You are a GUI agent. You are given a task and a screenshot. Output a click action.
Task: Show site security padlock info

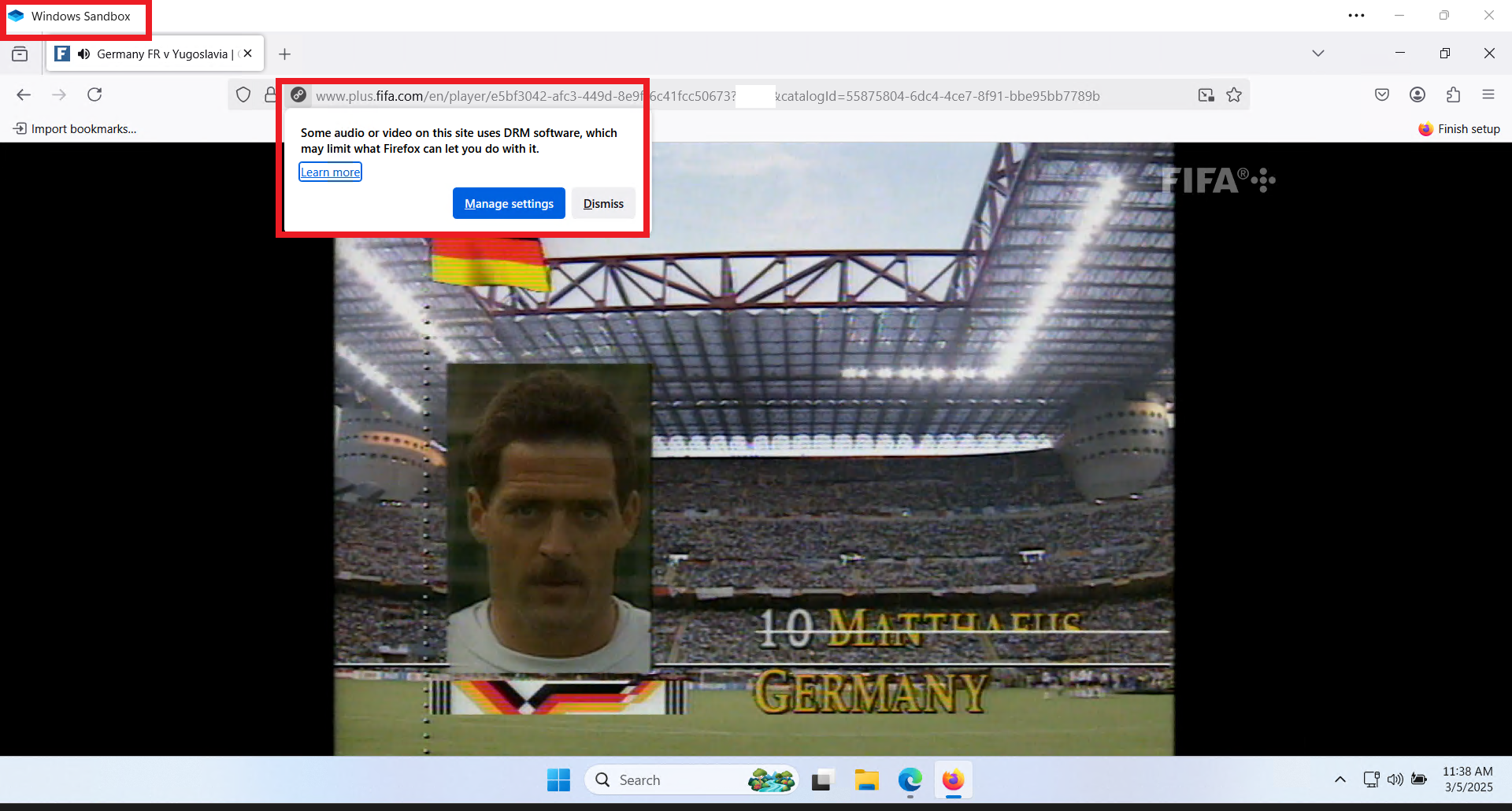point(270,94)
